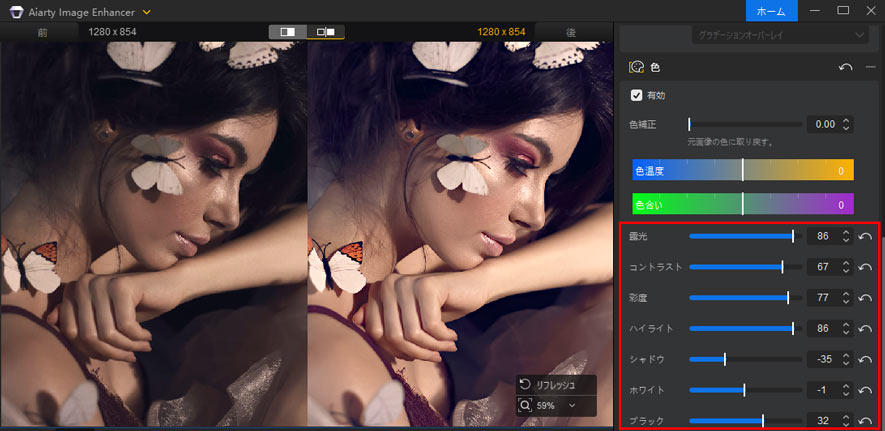
Task: Click the after image preview
Action: coord(460,234)
